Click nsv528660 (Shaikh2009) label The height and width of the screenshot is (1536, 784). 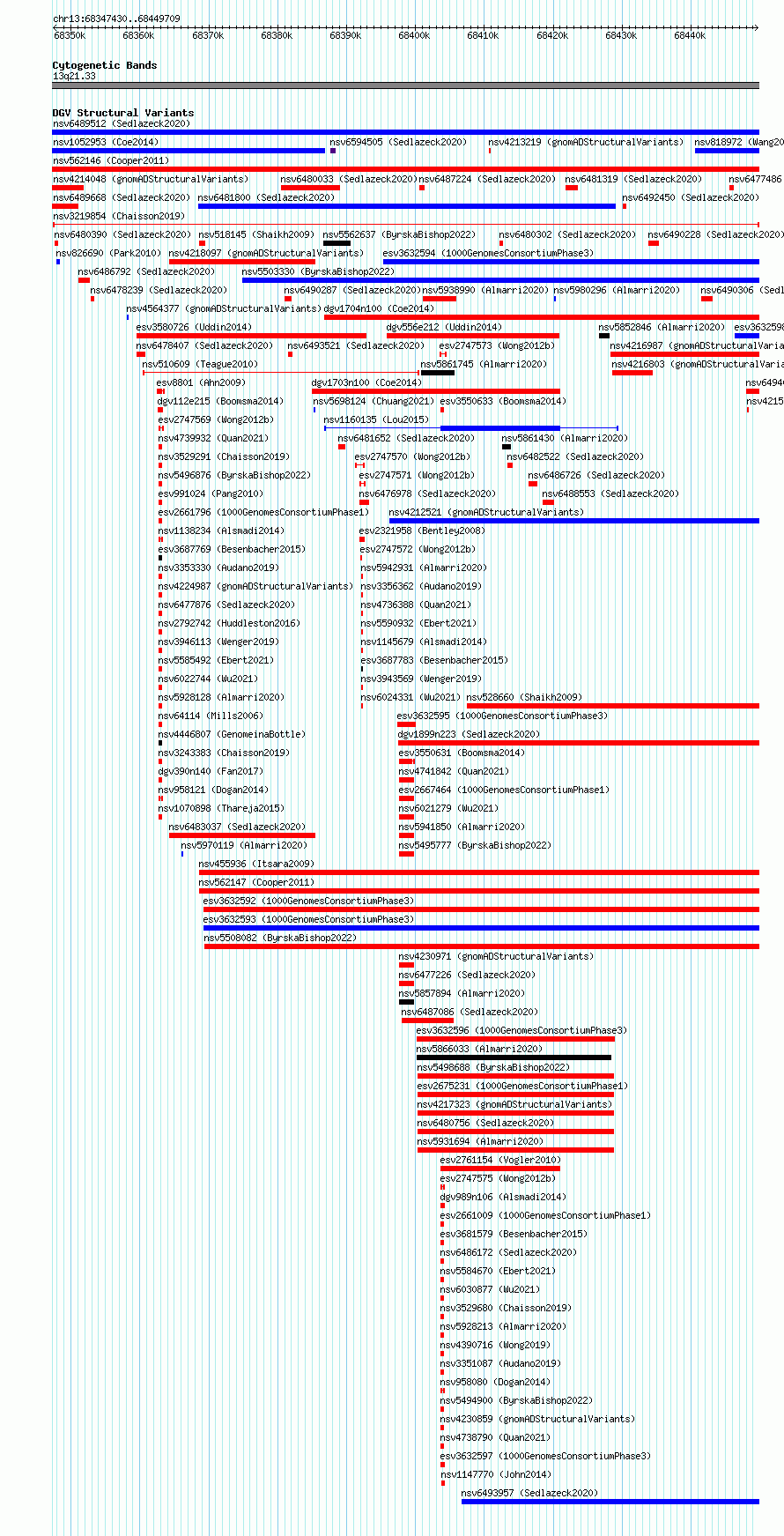coord(524,697)
